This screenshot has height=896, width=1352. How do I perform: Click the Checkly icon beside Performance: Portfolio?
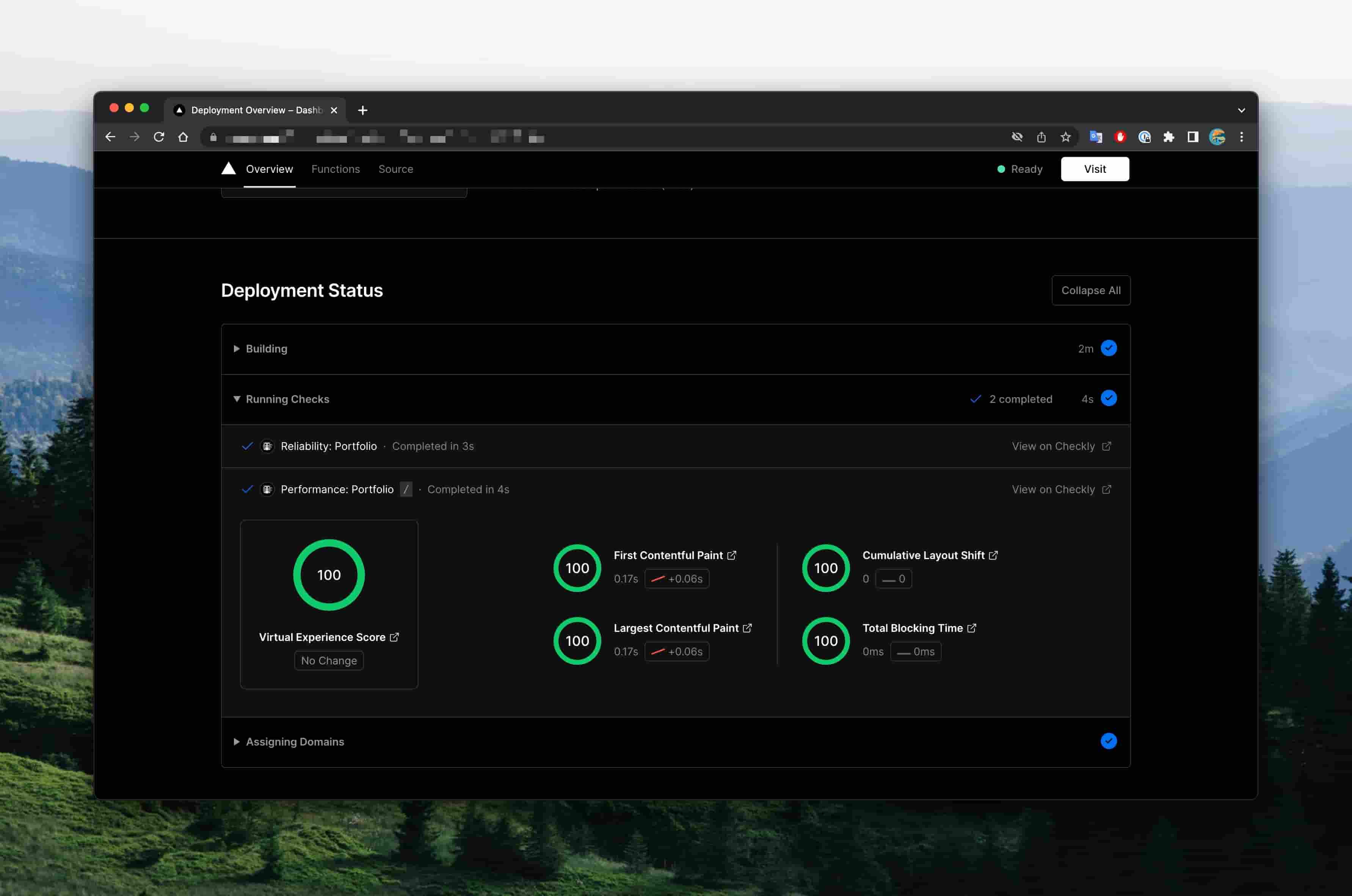267,490
